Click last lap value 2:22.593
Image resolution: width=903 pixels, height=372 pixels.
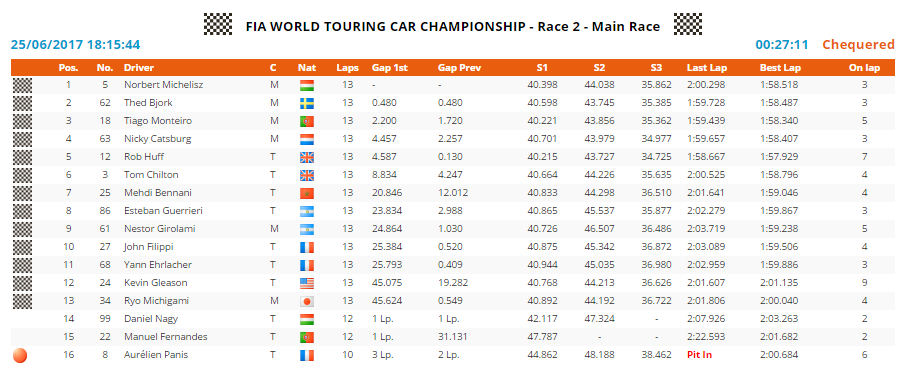coord(706,337)
